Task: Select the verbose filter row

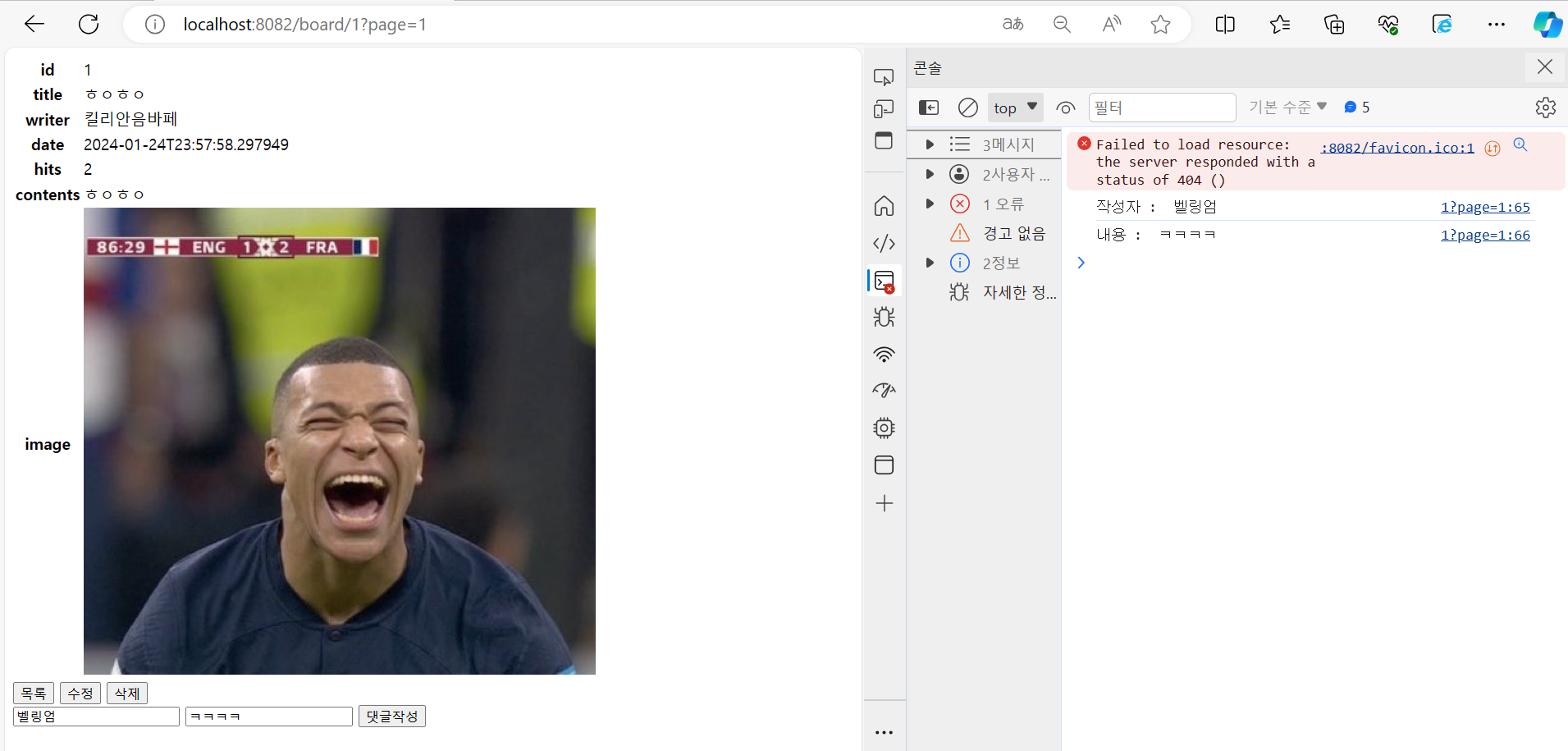Action: pyautogui.click(x=983, y=292)
